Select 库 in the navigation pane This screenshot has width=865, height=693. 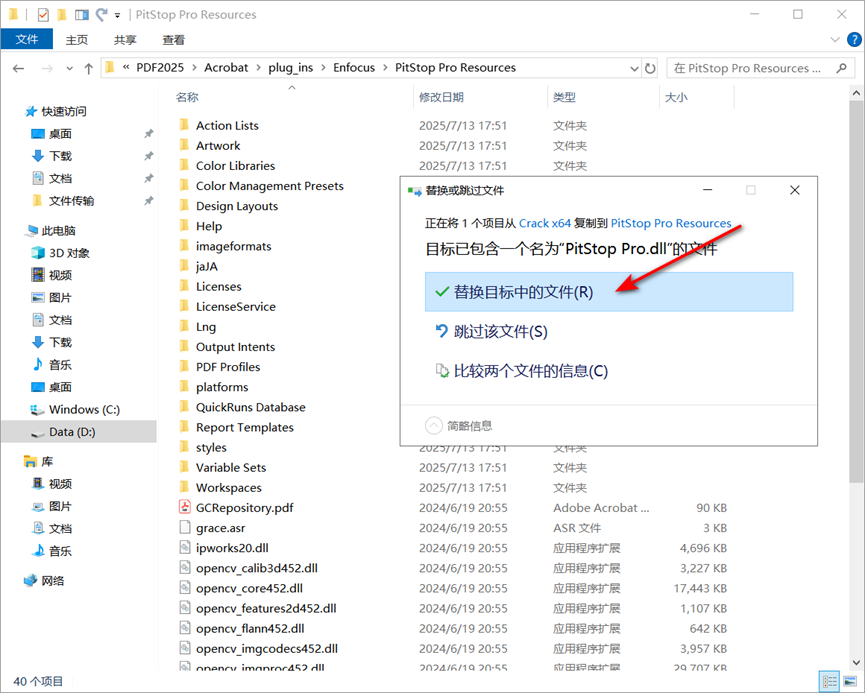point(47,461)
